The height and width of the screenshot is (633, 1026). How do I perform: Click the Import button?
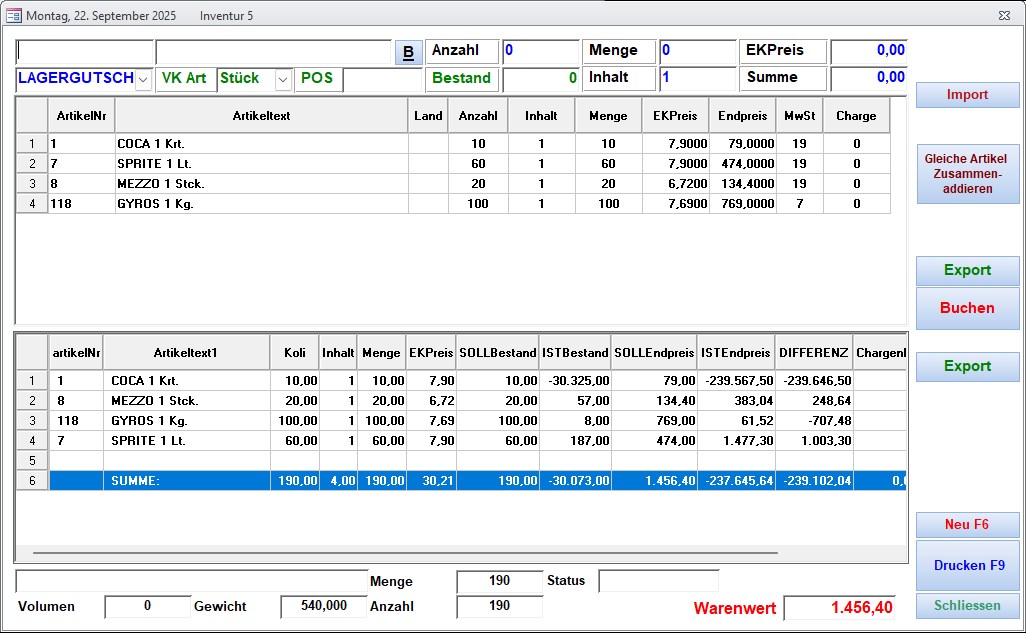(967, 95)
